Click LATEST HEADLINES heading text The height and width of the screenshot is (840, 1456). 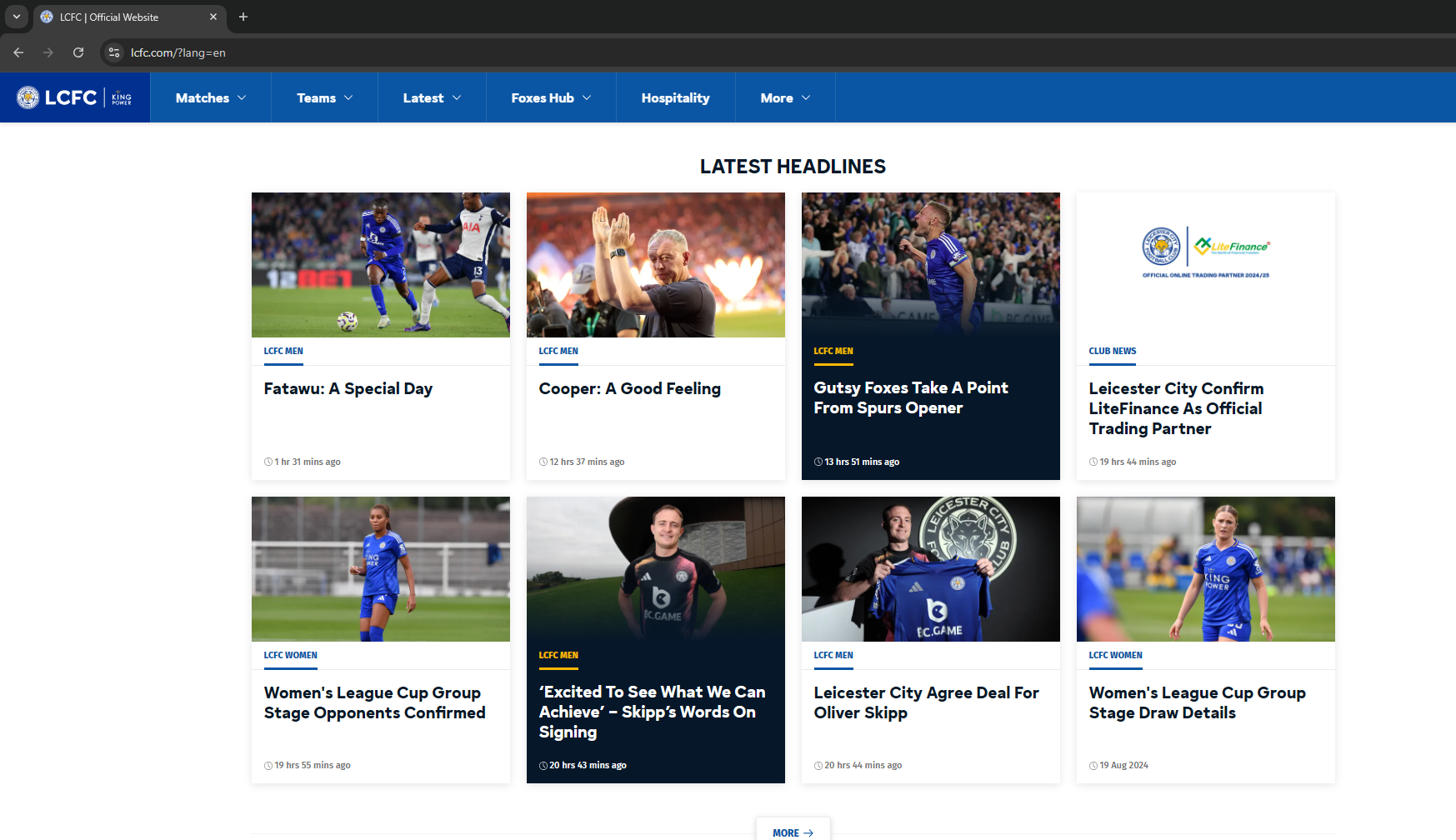(793, 167)
